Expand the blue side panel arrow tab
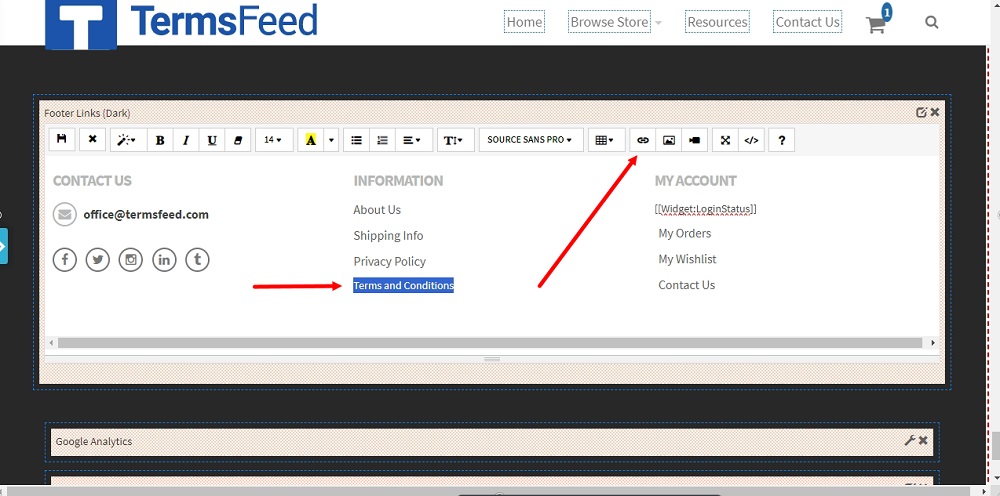1000x496 pixels. (x=3, y=246)
